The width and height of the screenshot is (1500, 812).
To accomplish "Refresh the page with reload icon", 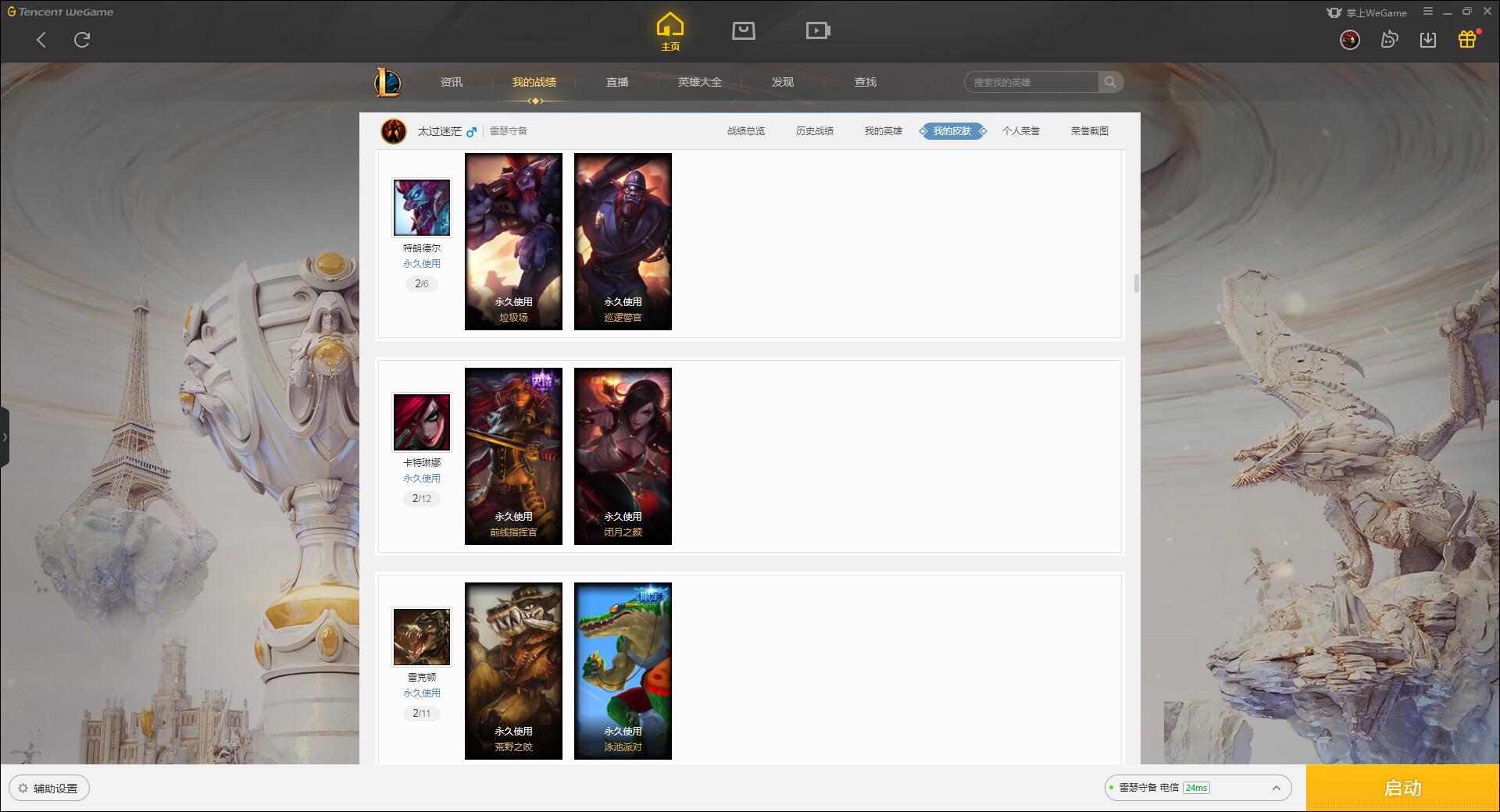I will pyautogui.click(x=82, y=40).
